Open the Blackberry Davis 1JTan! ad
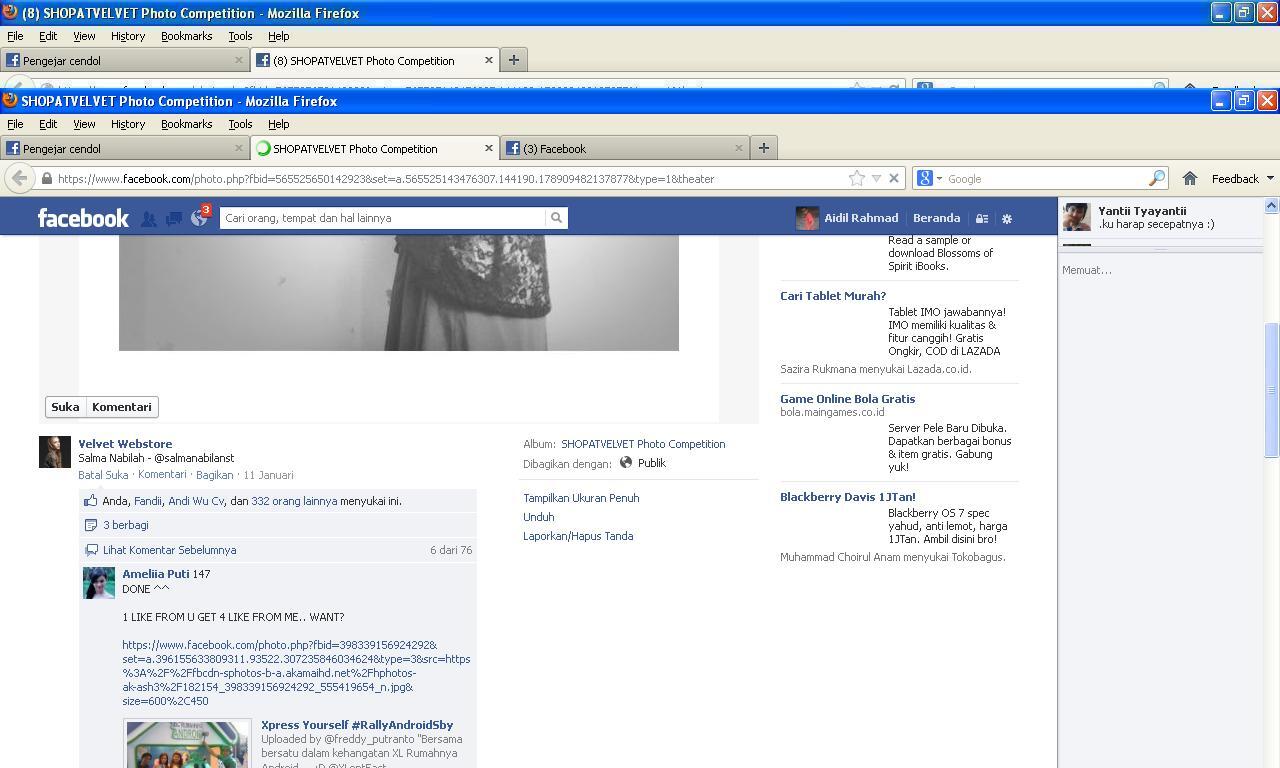The image size is (1280, 768). click(848, 497)
